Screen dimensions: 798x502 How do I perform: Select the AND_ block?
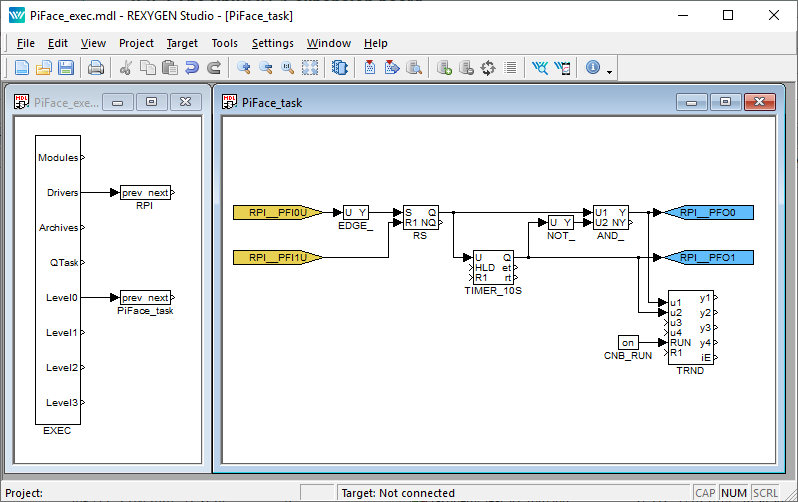point(611,217)
